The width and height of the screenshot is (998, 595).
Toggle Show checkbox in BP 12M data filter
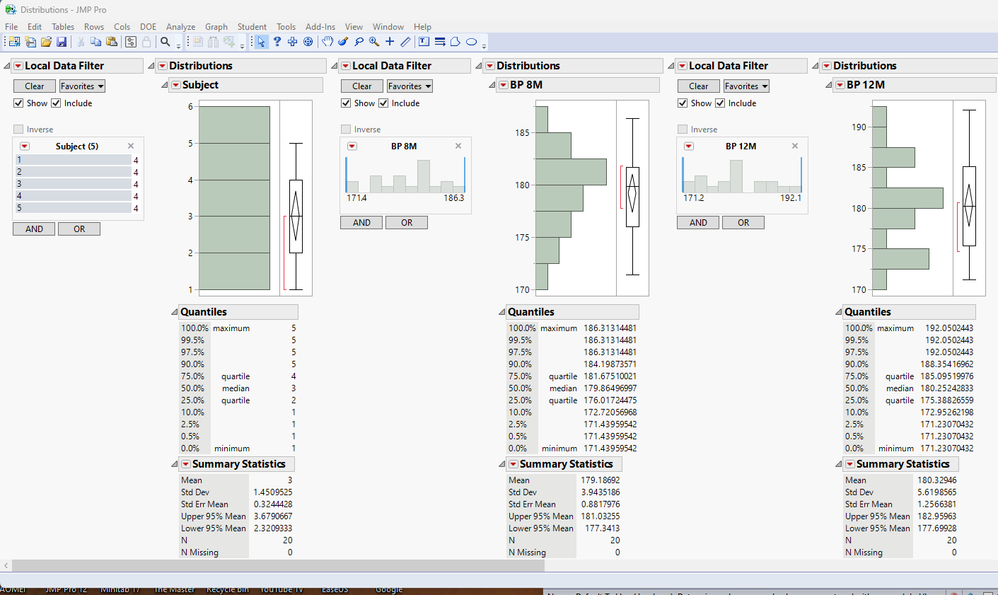pos(682,103)
